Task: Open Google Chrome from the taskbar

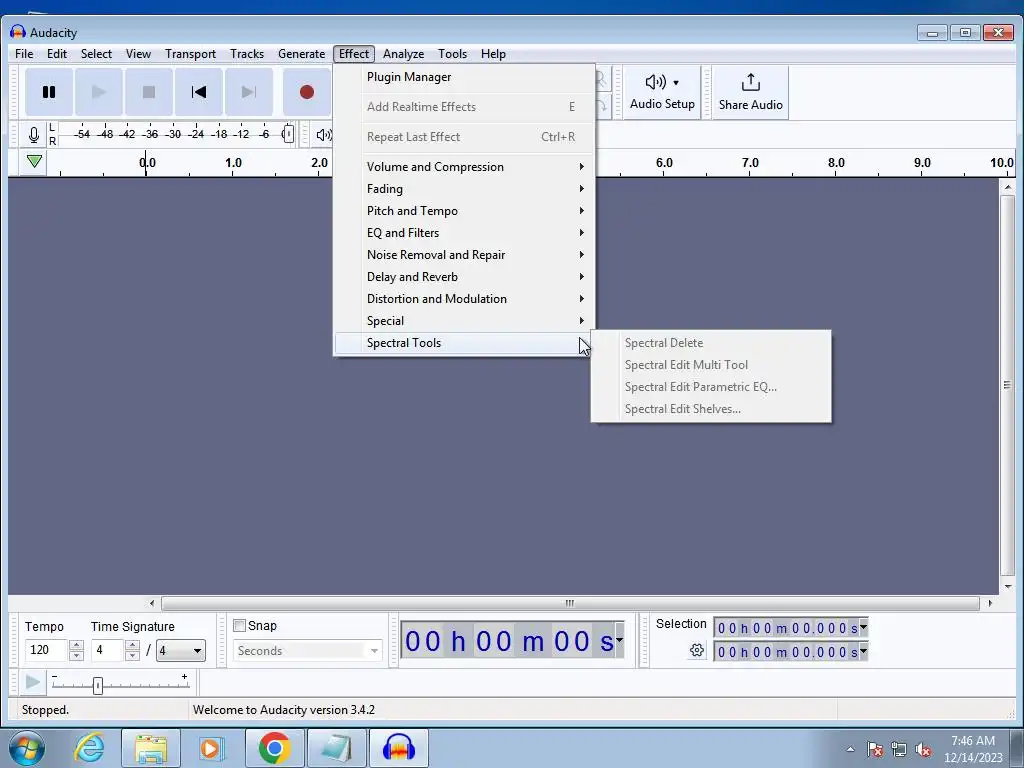Action: click(274, 748)
